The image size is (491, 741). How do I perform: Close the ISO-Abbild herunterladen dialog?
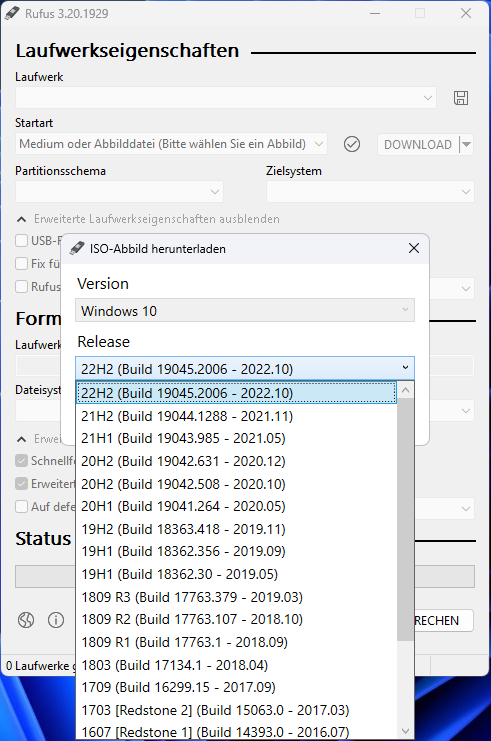point(413,248)
